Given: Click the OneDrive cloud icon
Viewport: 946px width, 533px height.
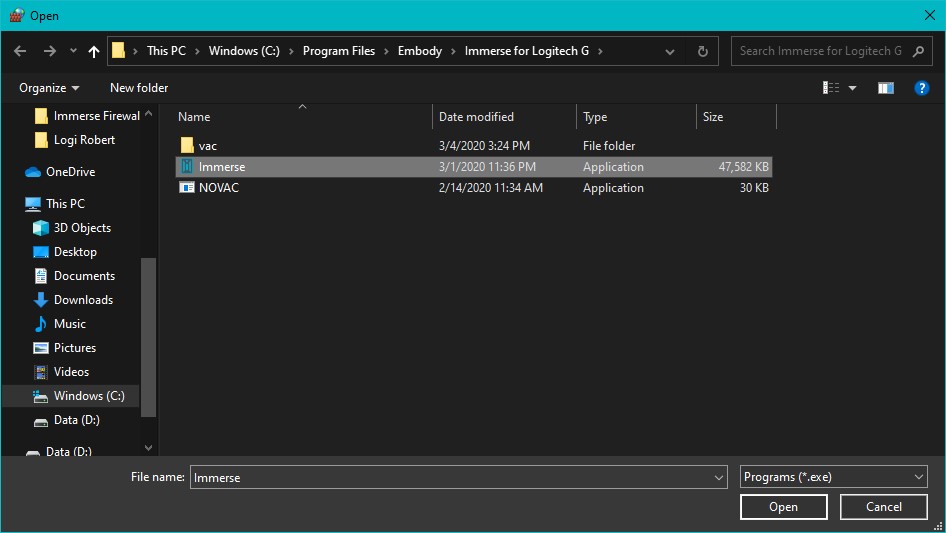Looking at the screenshot, I should click(33, 172).
